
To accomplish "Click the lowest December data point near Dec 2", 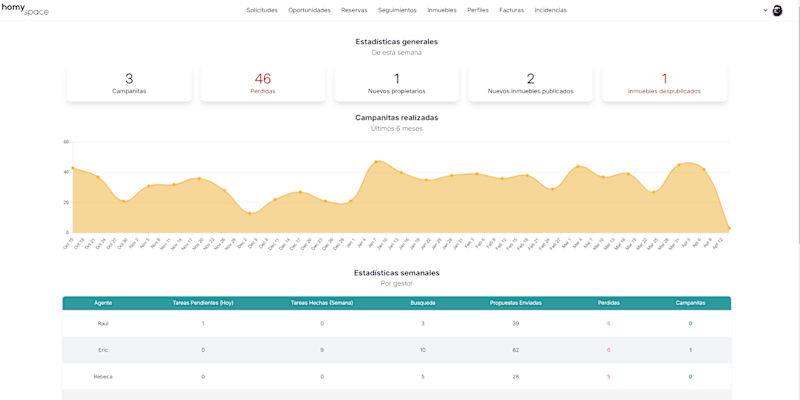I will (x=249, y=213).
